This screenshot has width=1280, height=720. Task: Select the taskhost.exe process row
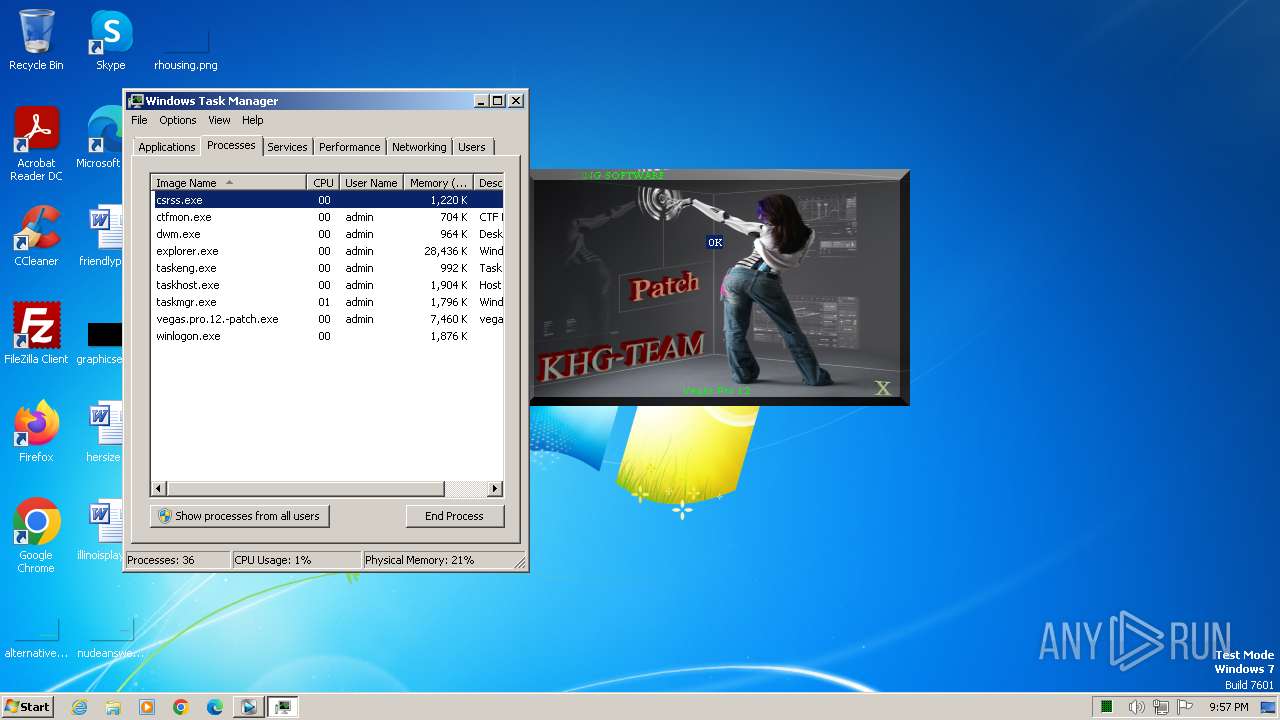[327, 285]
